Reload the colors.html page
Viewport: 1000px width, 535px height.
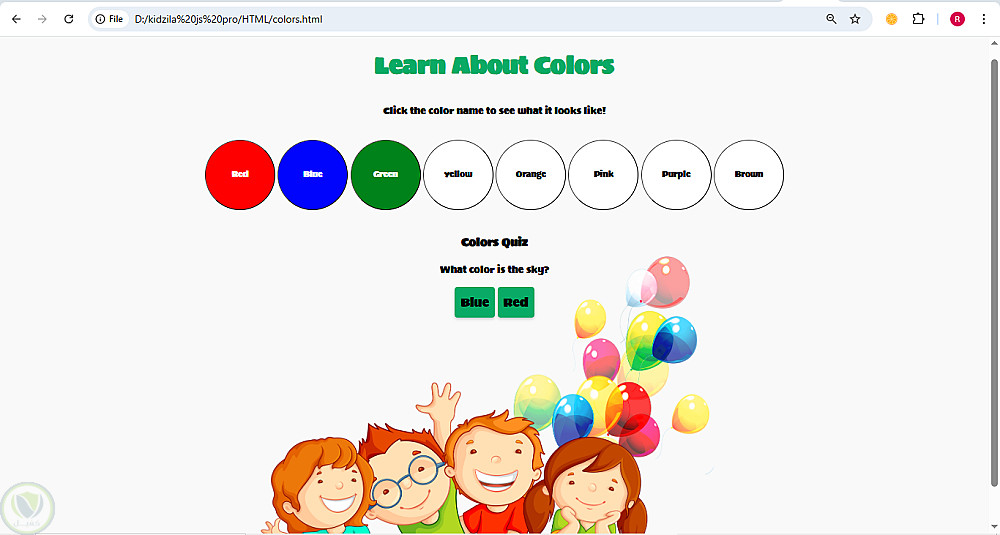click(x=69, y=19)
